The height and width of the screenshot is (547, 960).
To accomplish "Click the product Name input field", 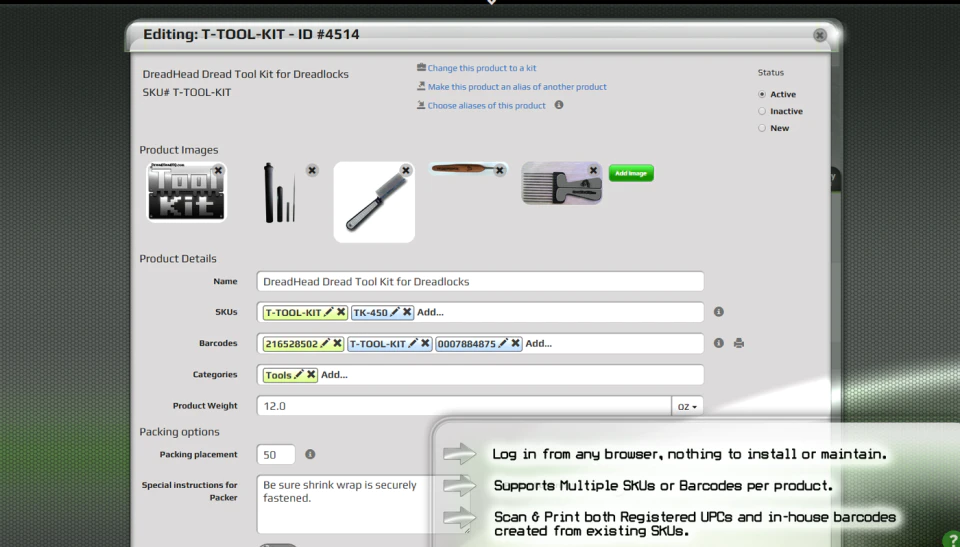I will 480,281.
